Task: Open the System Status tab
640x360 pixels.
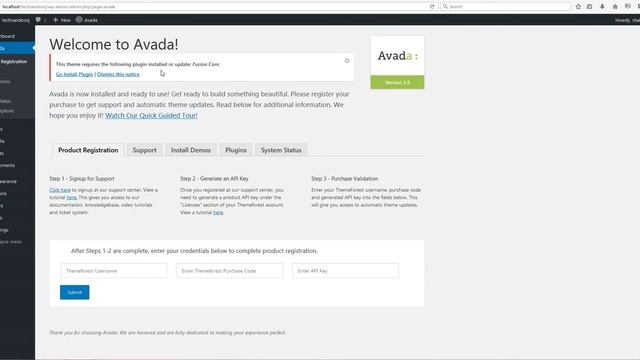Action: (x=281, y=150)
